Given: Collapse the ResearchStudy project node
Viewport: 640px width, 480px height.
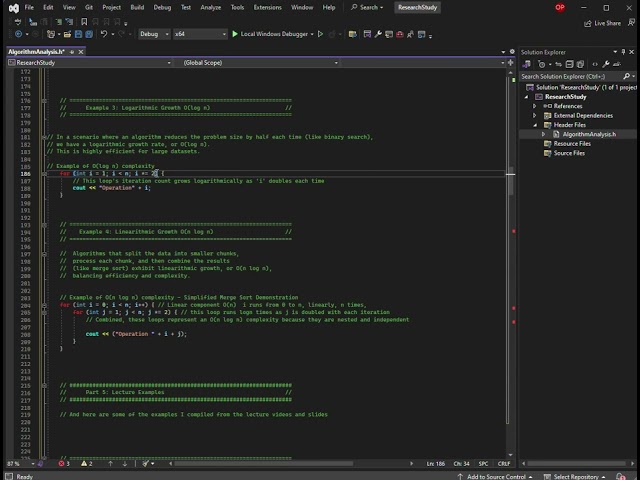Looking at the screenshot, I should [x=526, y=97].
